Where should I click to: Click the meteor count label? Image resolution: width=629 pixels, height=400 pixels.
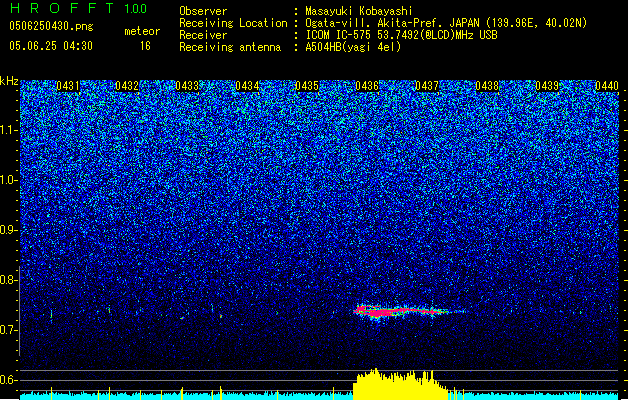[142, 31]
